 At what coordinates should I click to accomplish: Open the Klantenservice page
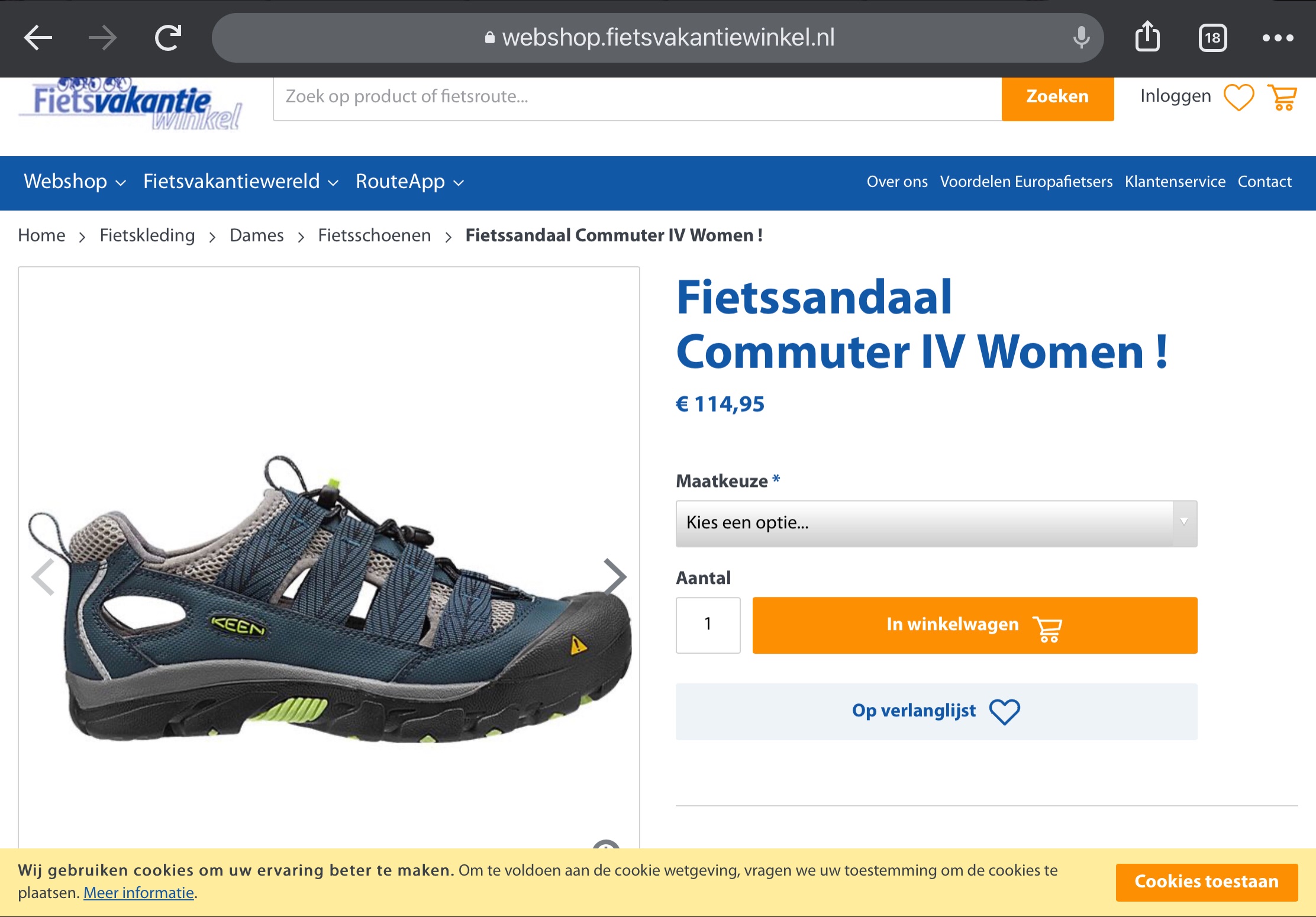click(1175, 182)
